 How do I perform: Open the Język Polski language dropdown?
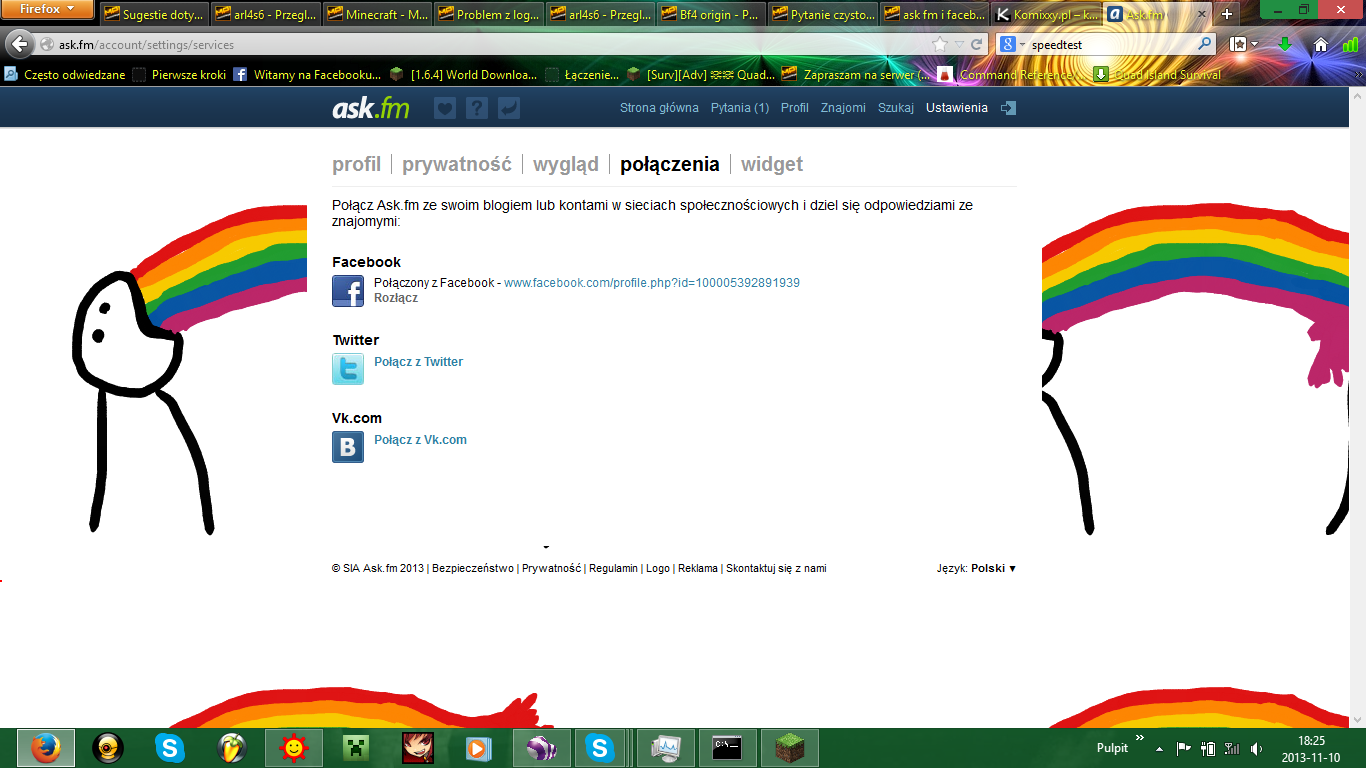(x=976, y=568)
